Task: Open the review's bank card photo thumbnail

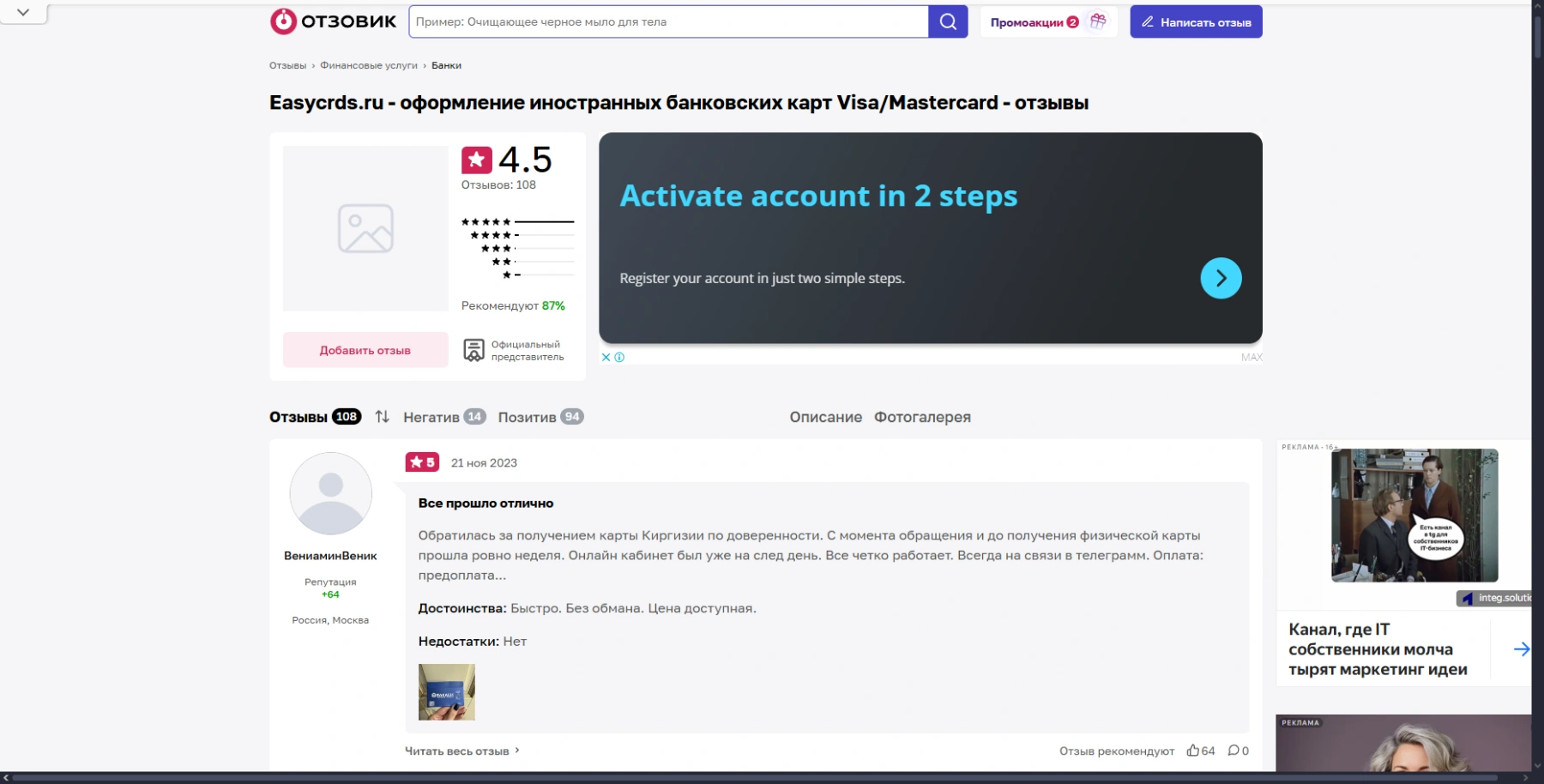Action: (446, 692)
